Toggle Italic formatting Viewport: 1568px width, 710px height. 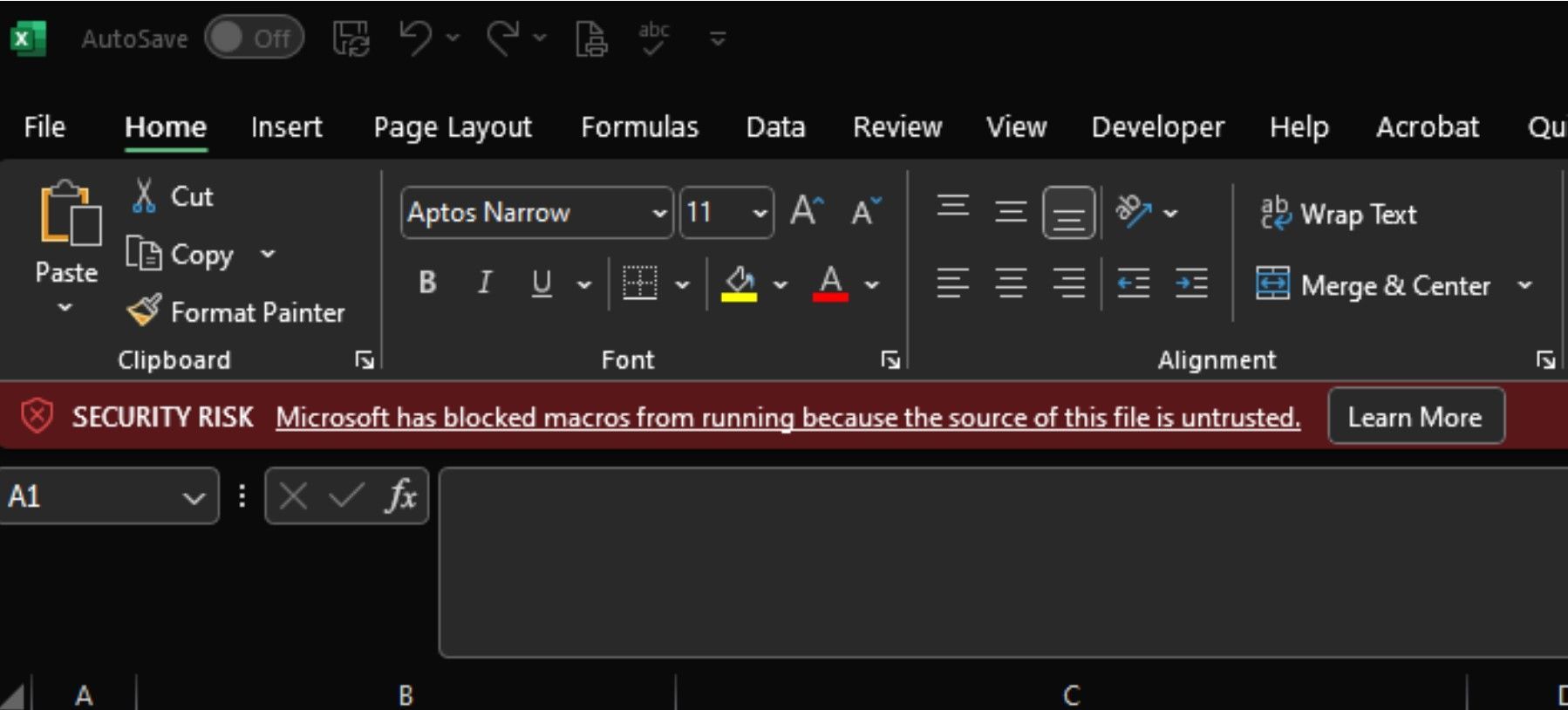pyautogui.click(x=485, y=283)
